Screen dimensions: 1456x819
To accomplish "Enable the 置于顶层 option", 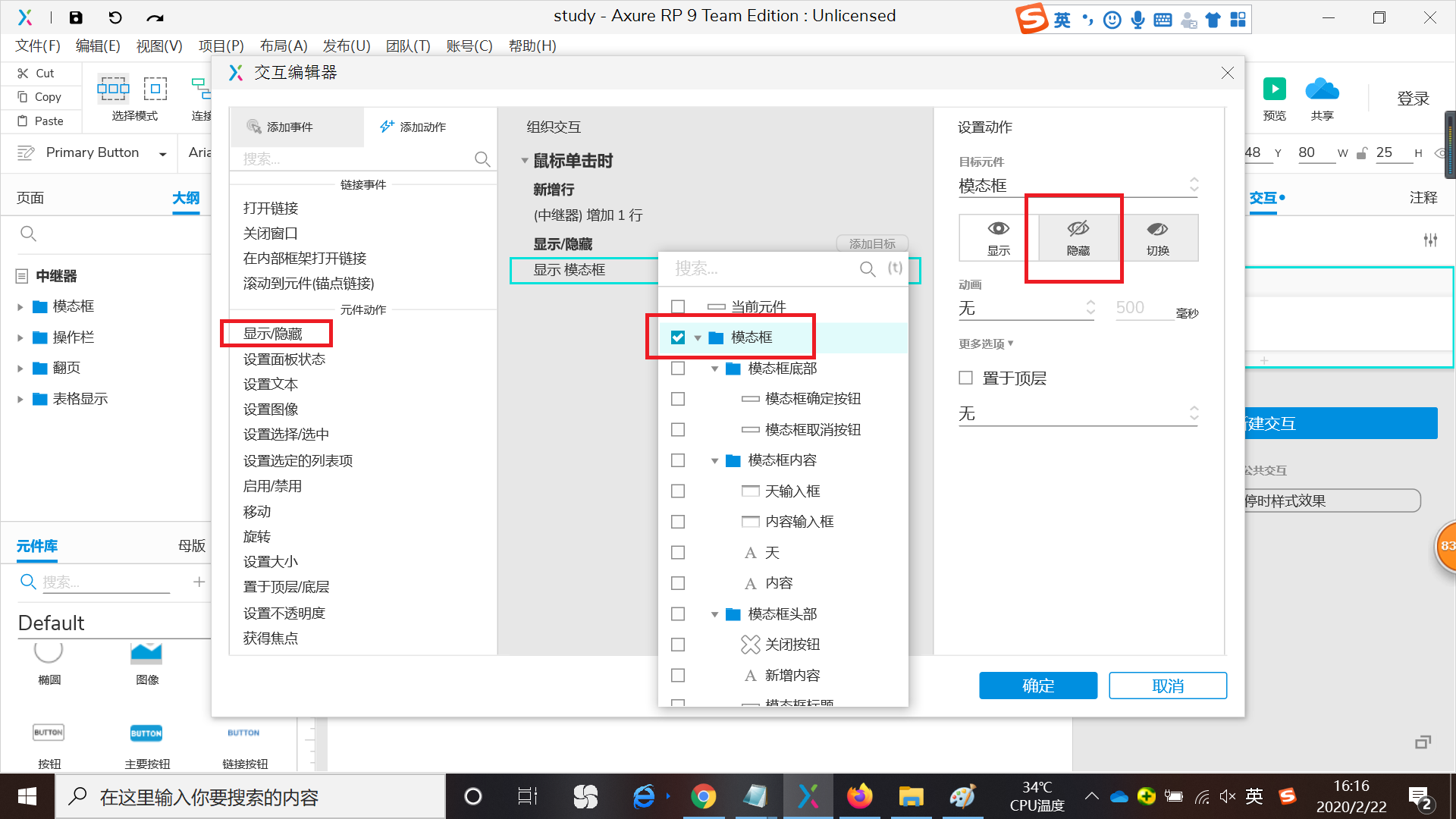I will pos(965,377).
